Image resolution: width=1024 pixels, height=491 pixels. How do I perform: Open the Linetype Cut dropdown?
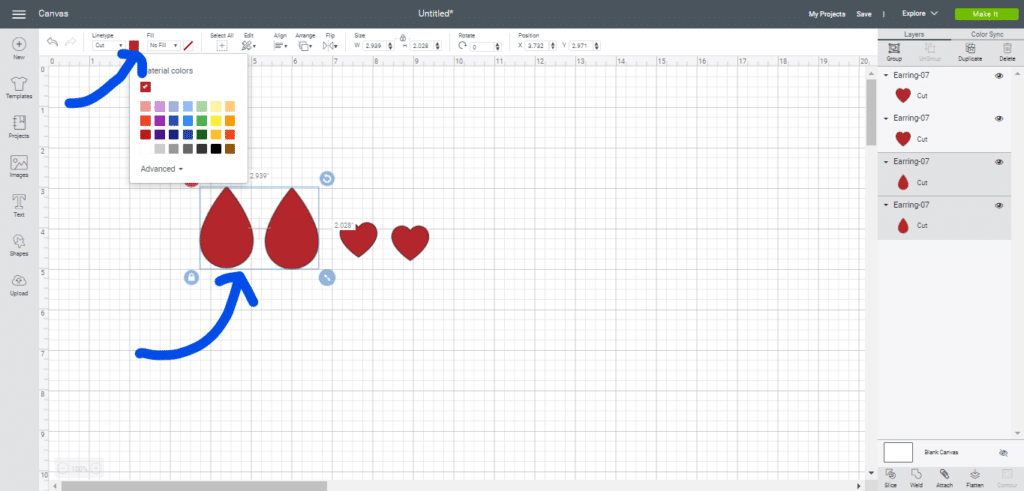pyautogui.click(x=109, y=46)
